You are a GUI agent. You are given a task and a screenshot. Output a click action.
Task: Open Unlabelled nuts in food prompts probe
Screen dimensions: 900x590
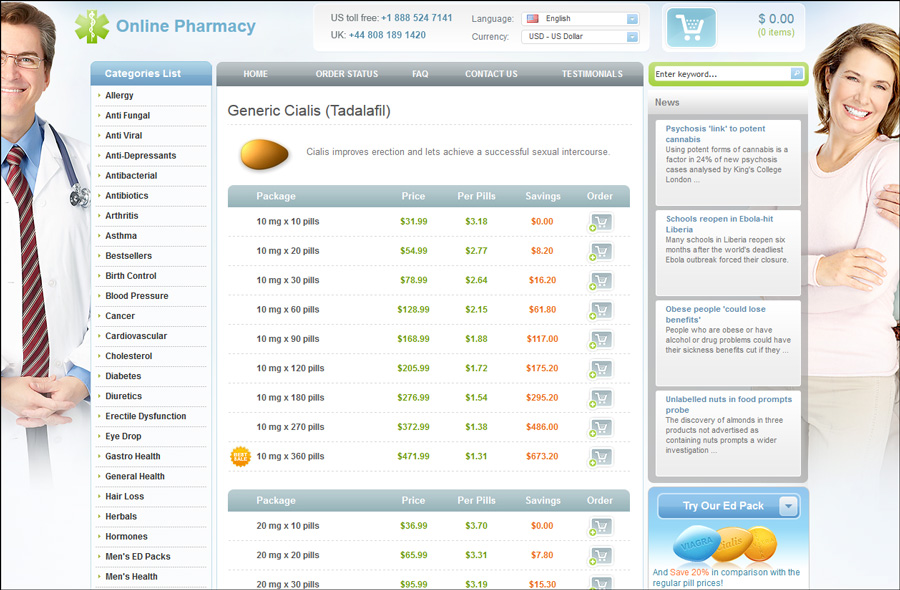coord(728,404)
